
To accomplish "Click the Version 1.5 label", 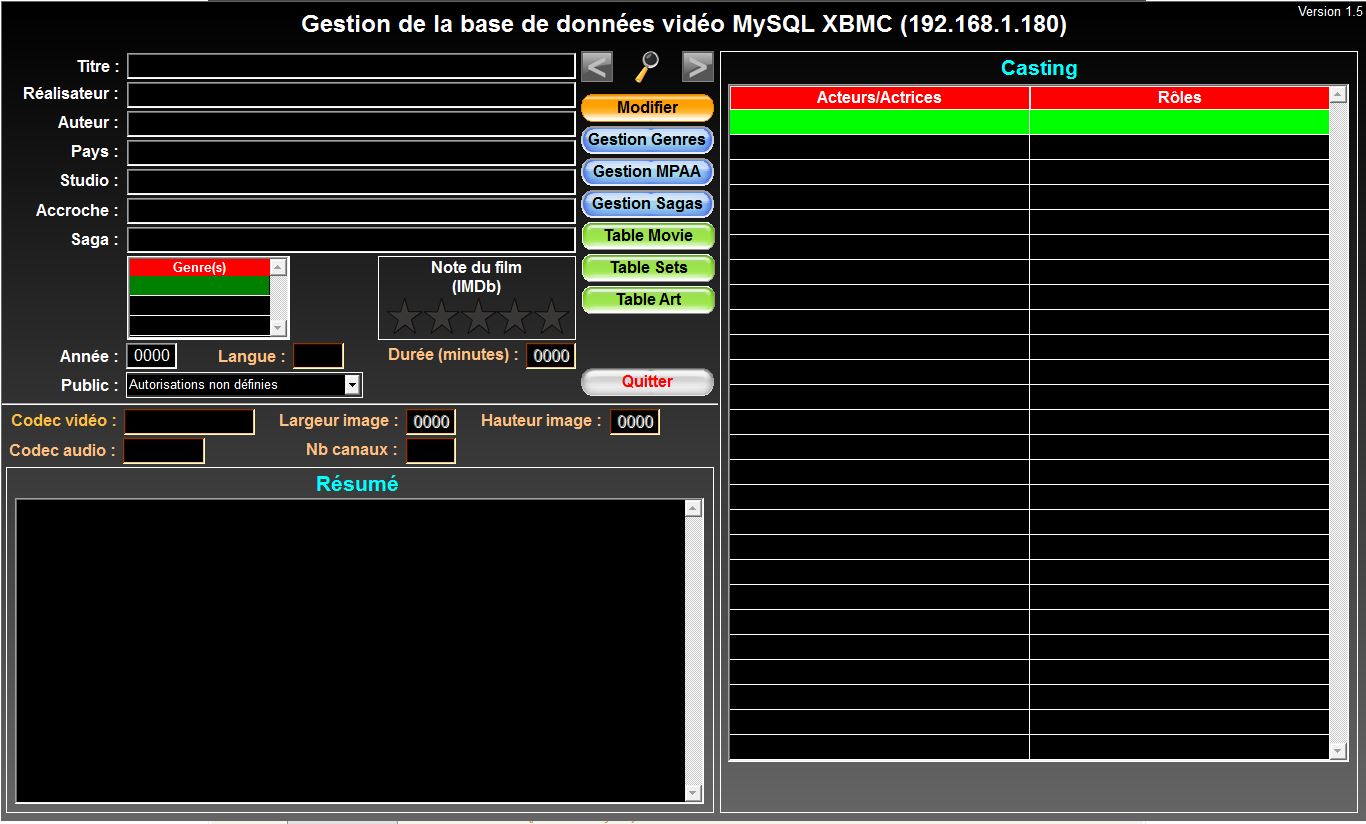I will click(x=1330, y=11).
